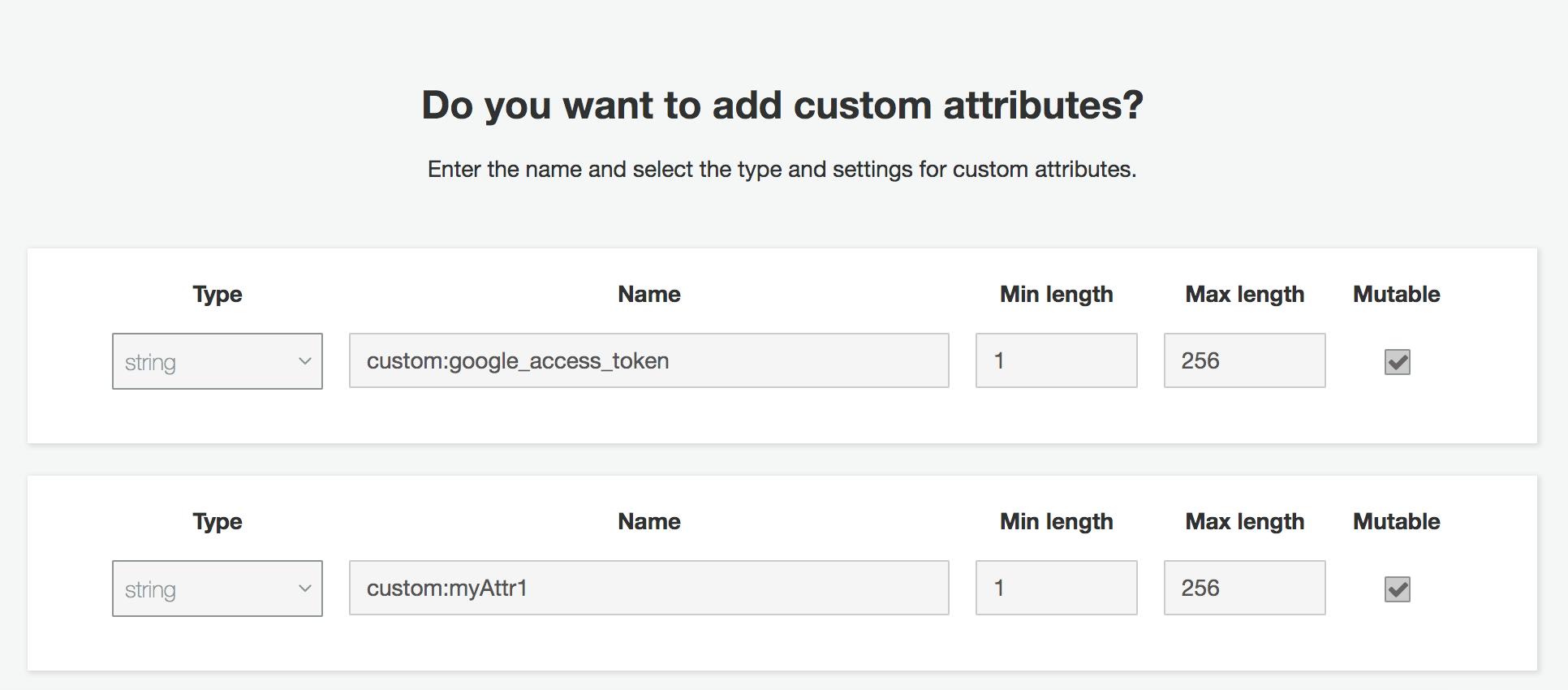Click Mutable label in first attribute card
1568x690 pixels.
tap(1396, 294)
